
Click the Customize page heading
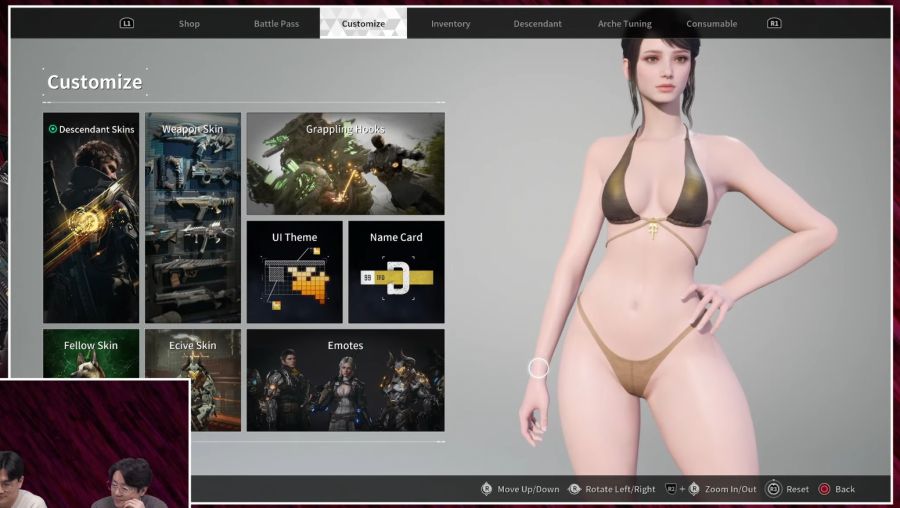pos(95,82)
